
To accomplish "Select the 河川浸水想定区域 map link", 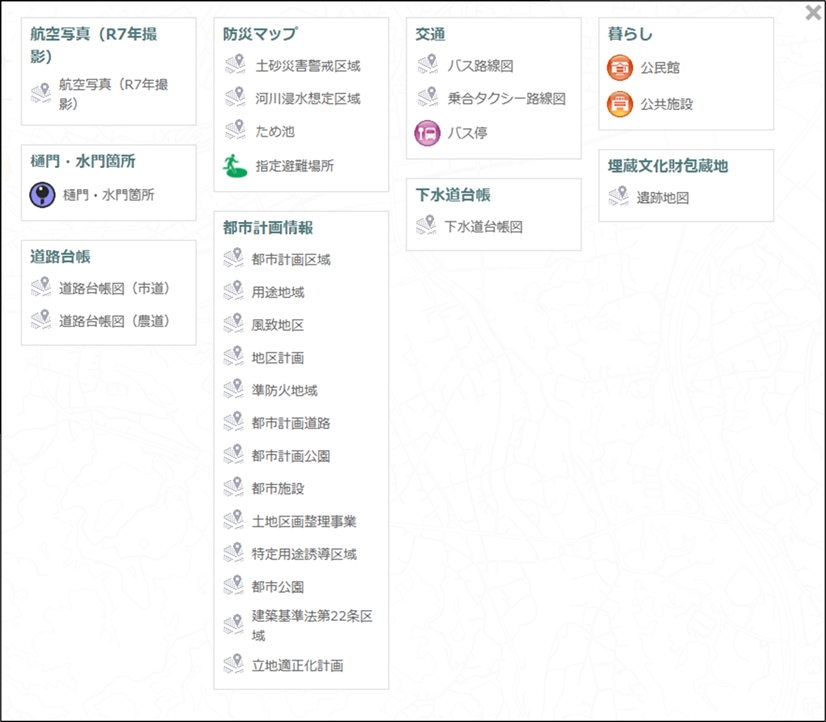I will (307, 99).
